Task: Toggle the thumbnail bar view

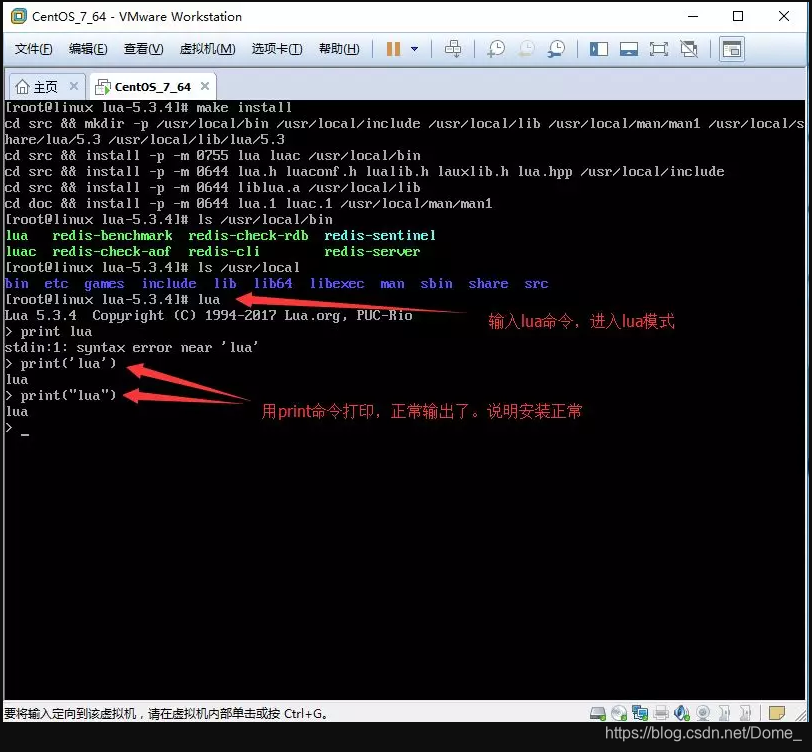Action: point(629,49)
